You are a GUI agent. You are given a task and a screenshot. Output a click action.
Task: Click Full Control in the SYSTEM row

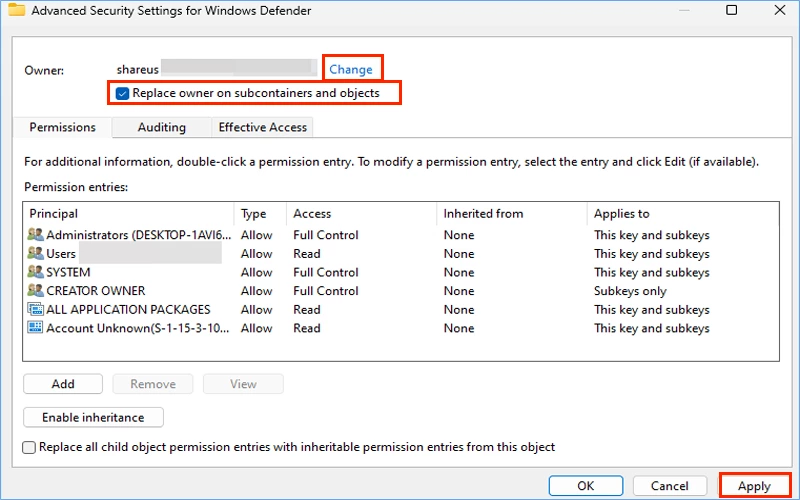click(326, 272)
